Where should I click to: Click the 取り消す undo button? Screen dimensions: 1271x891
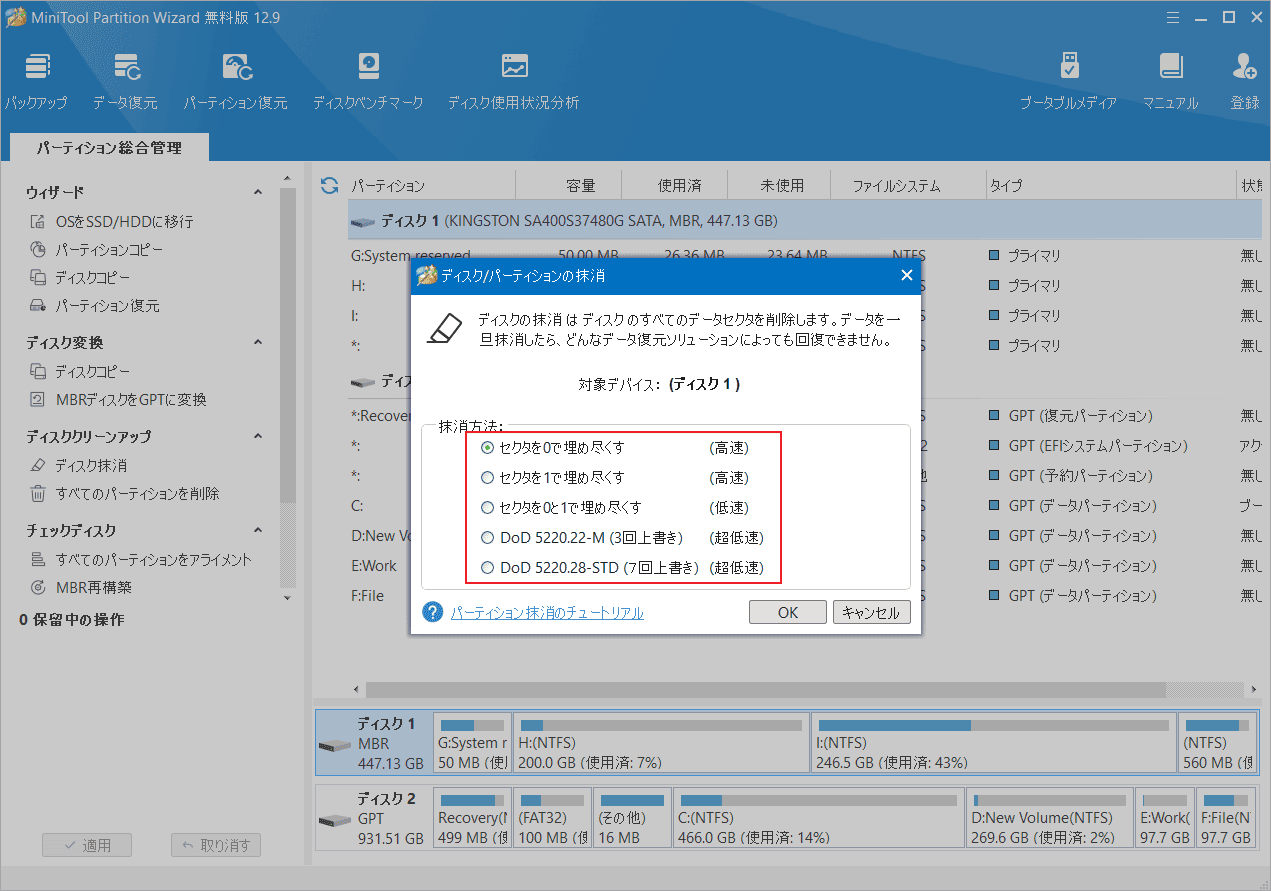(x=216, y=845)
